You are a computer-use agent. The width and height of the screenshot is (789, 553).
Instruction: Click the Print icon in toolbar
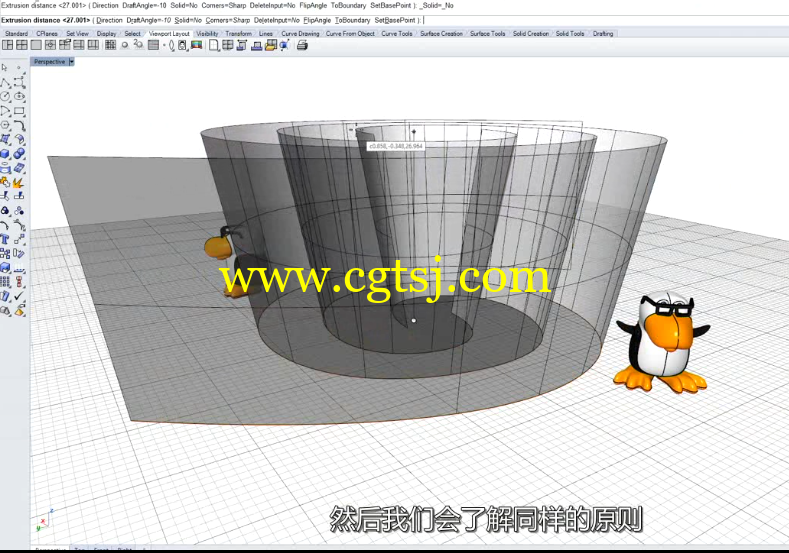302,46
